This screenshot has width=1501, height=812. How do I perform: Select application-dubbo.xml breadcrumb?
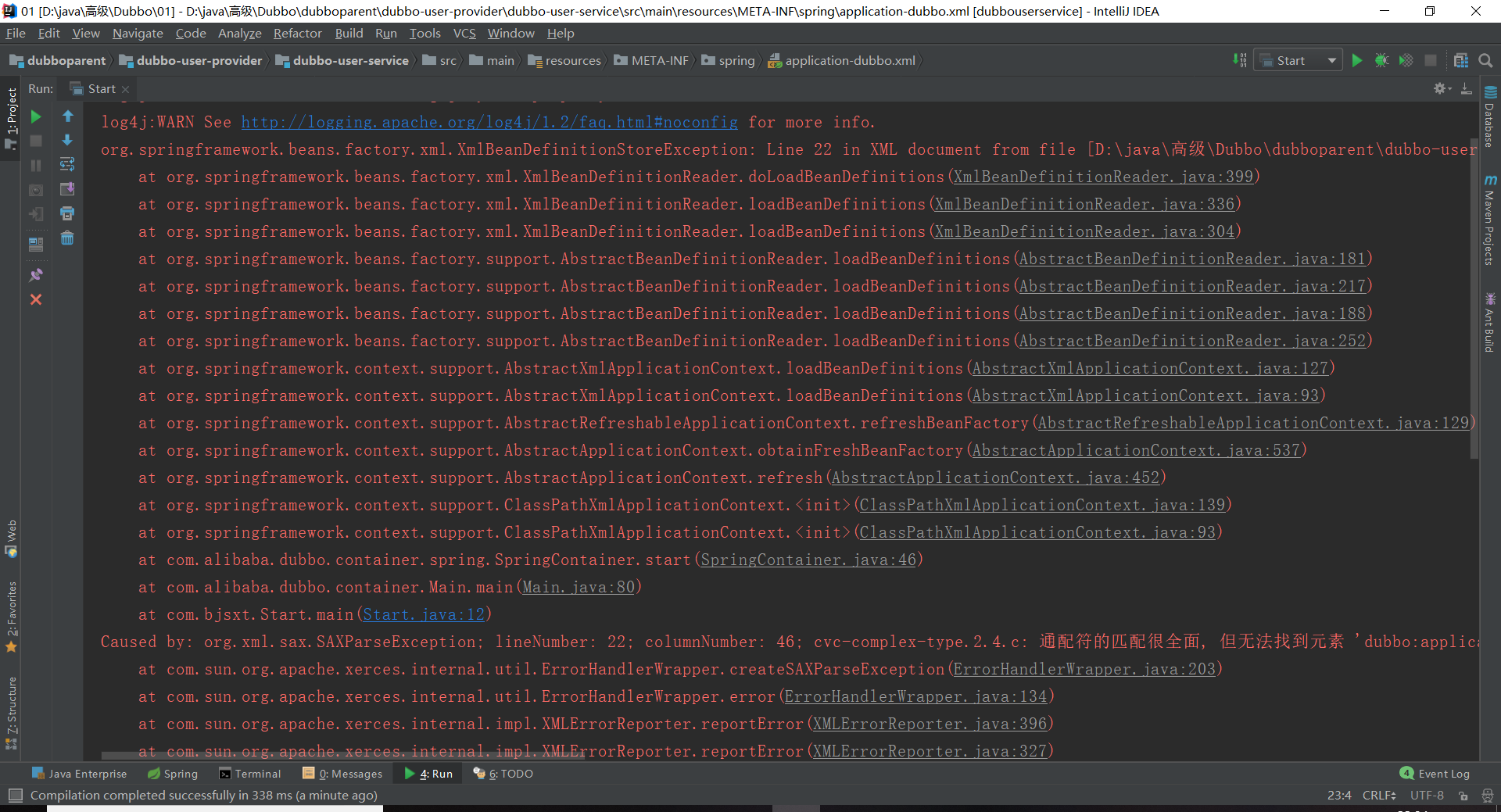(x=841, y=60)
